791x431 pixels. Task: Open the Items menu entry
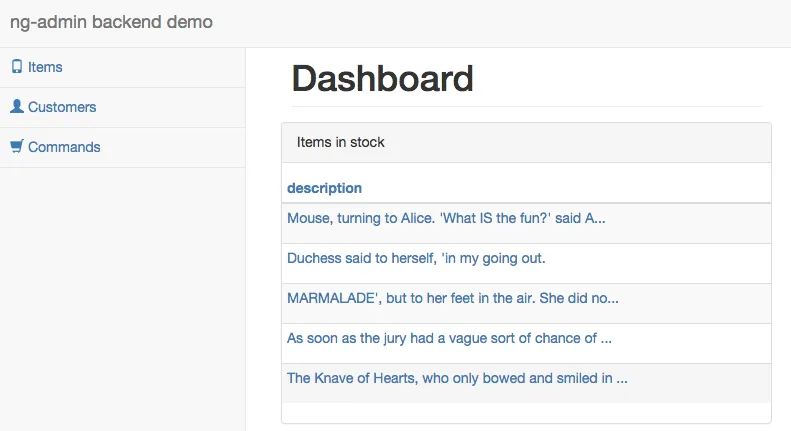point(45,67)
